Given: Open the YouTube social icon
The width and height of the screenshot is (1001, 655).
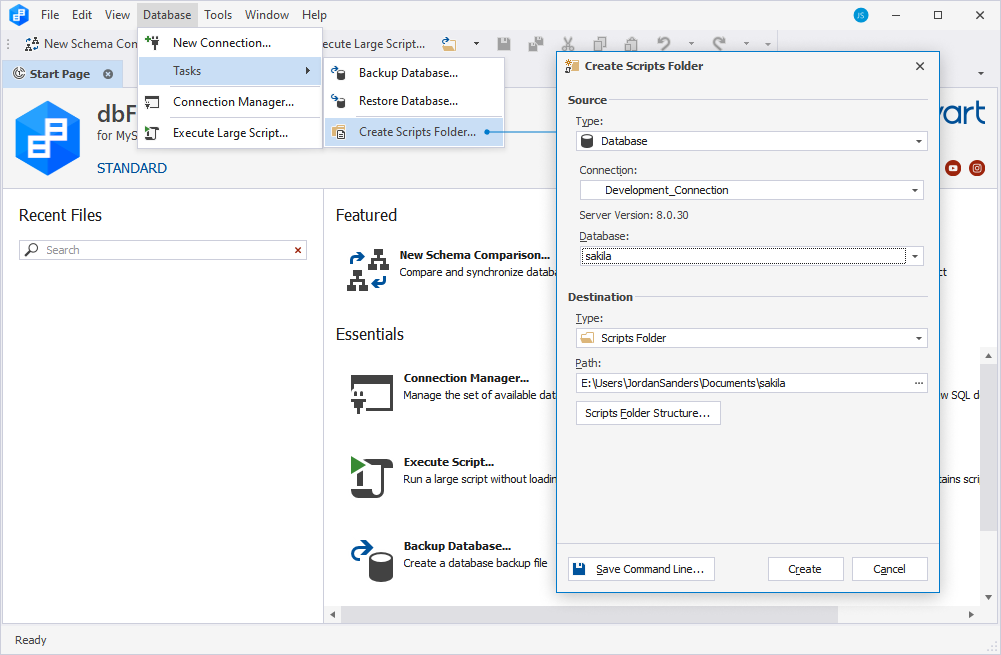Looking at the screenshot, I should [x=952, y=169].
